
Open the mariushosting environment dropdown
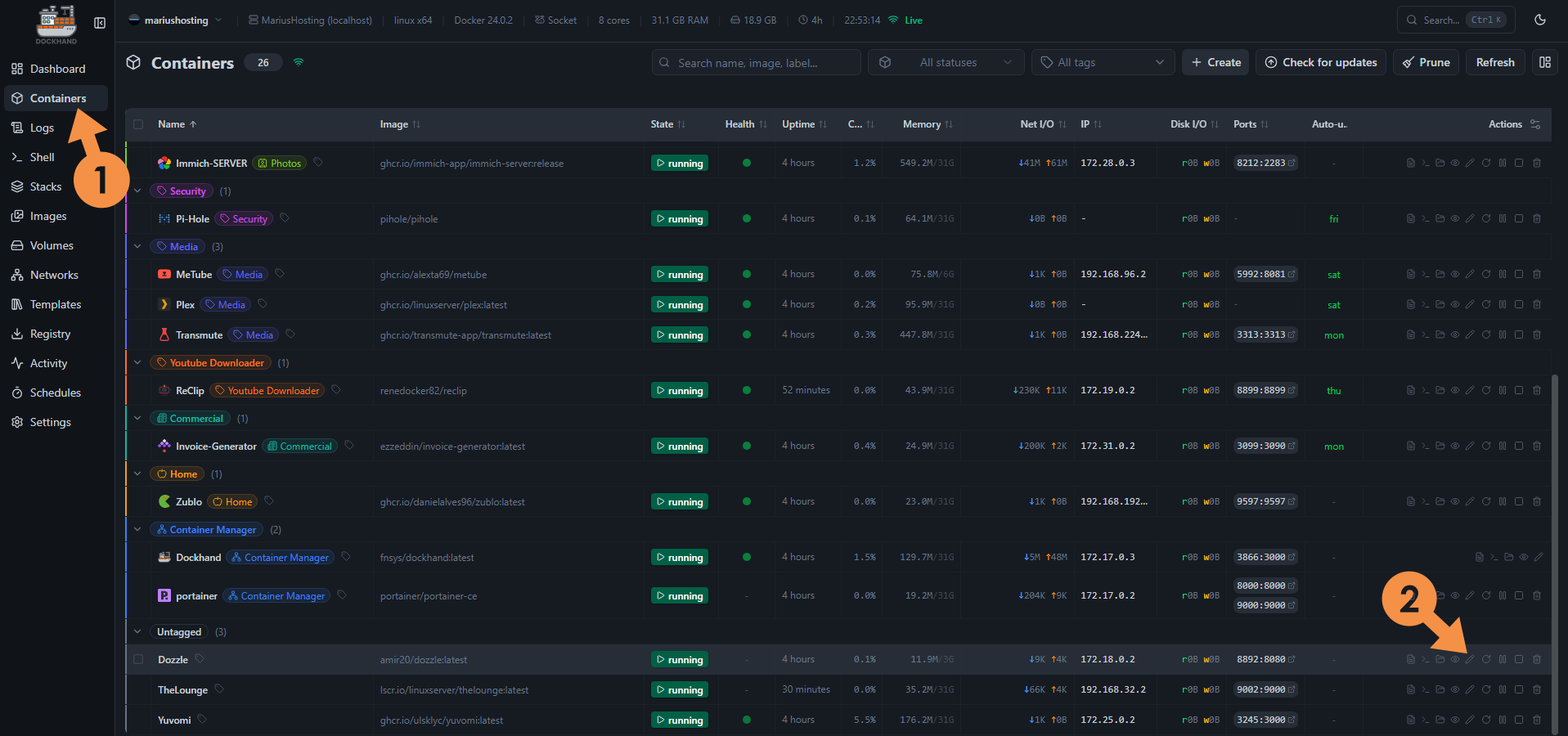pos(175,20)
